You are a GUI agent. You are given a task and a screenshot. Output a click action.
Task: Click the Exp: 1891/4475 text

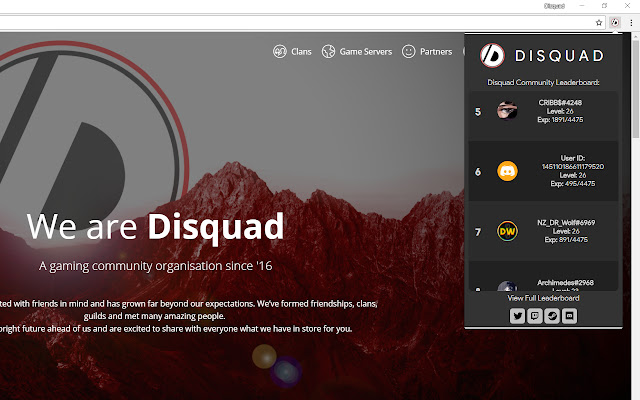560,120
